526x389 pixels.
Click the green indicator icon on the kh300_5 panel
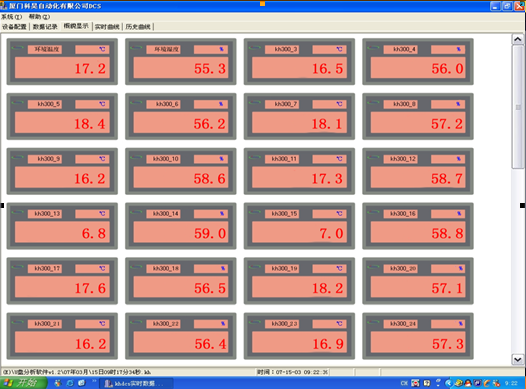17,103
